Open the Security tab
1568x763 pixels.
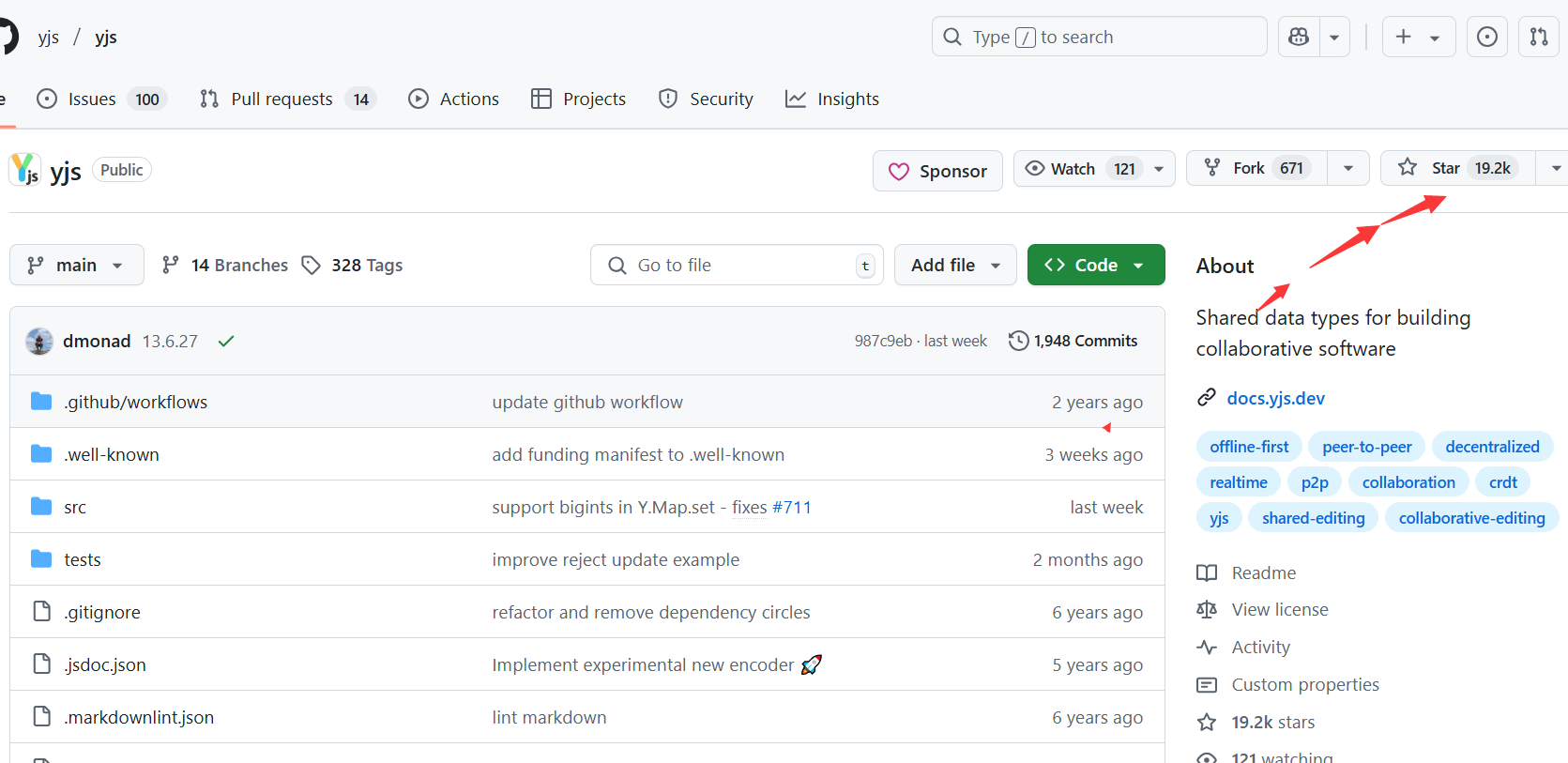(x=706, y=99)
